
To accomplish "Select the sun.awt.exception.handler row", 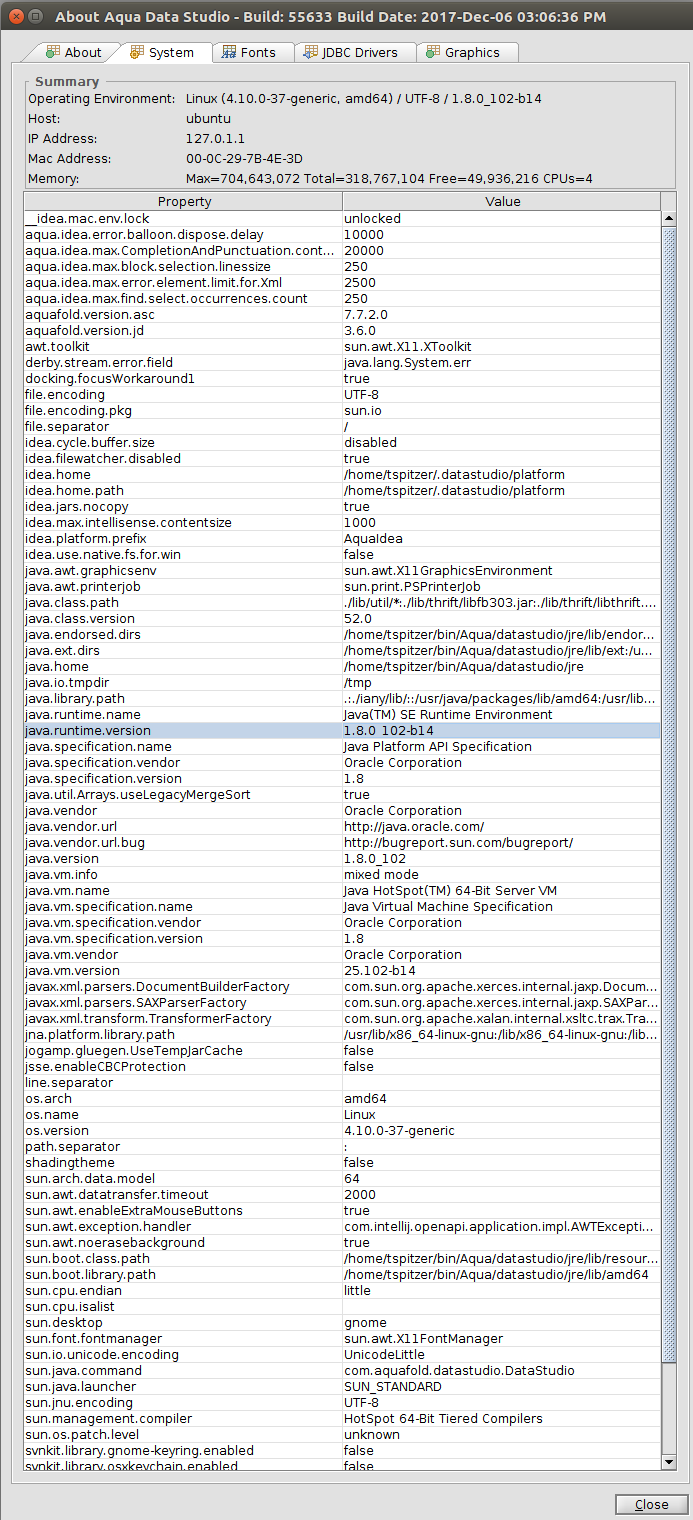I will coord(342,1226).
